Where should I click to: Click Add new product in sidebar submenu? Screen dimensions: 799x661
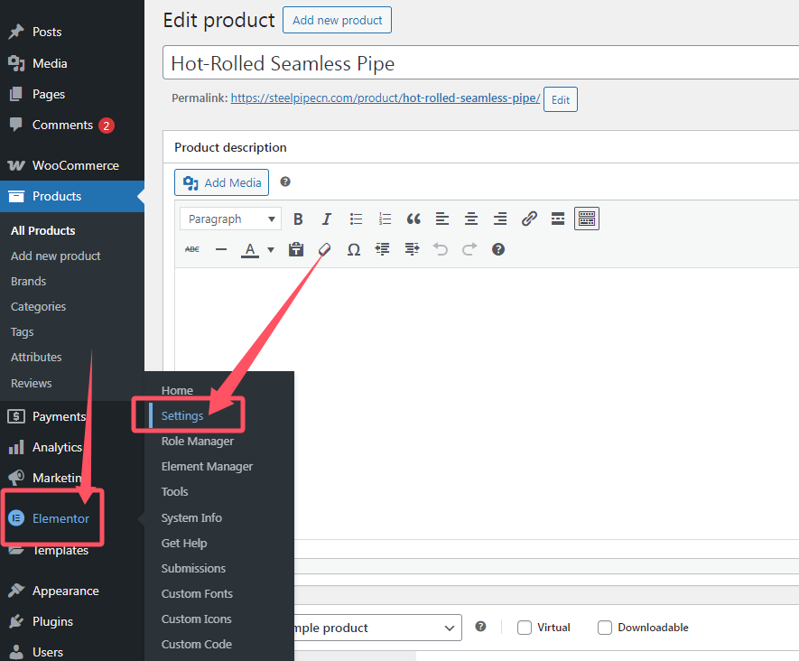(x=56, y=256)
